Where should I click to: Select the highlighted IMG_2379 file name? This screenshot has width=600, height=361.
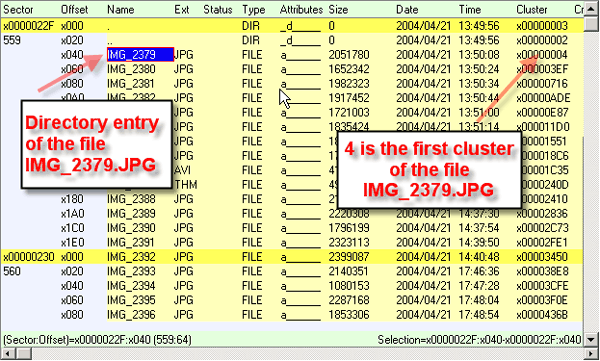140,55
